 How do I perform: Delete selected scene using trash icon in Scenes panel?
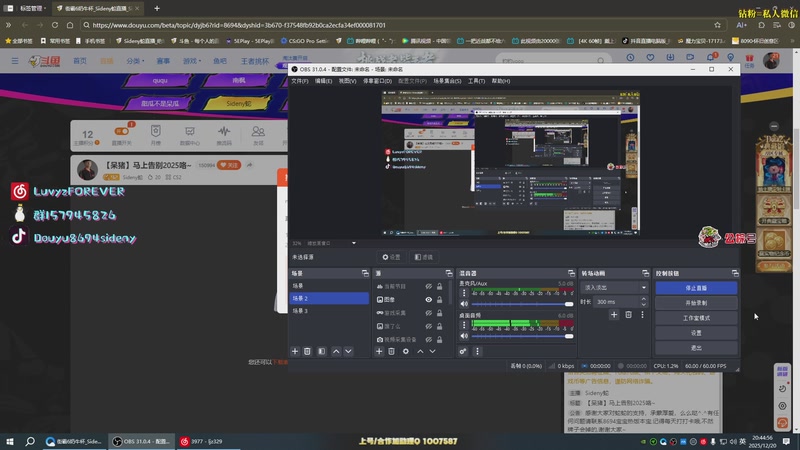[x=307, y=351]
